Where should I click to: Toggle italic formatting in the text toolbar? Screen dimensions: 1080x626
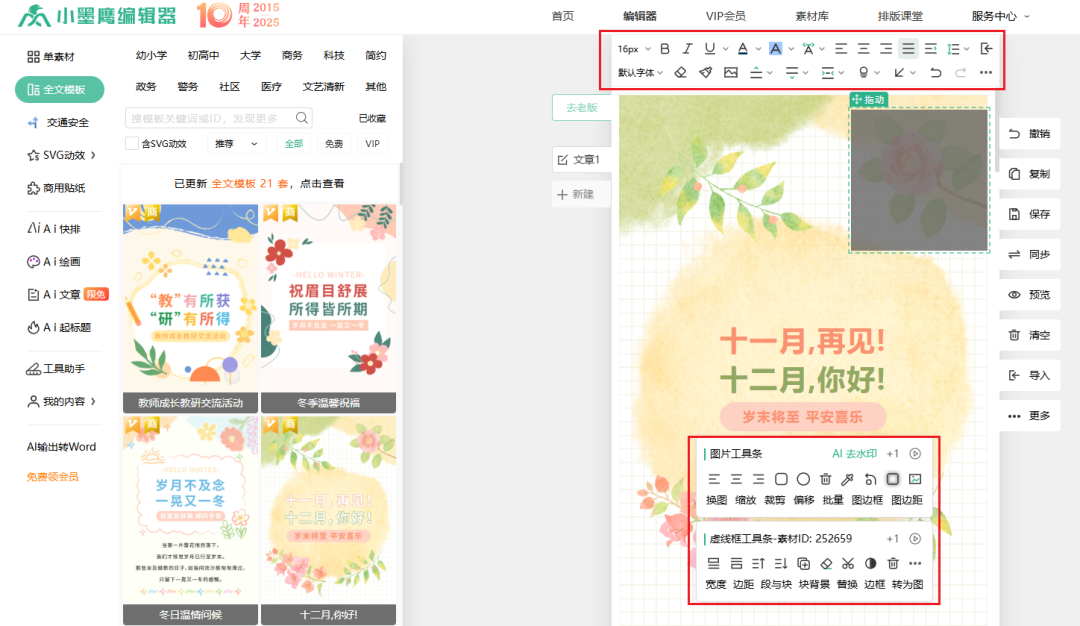tap(687, 49)
